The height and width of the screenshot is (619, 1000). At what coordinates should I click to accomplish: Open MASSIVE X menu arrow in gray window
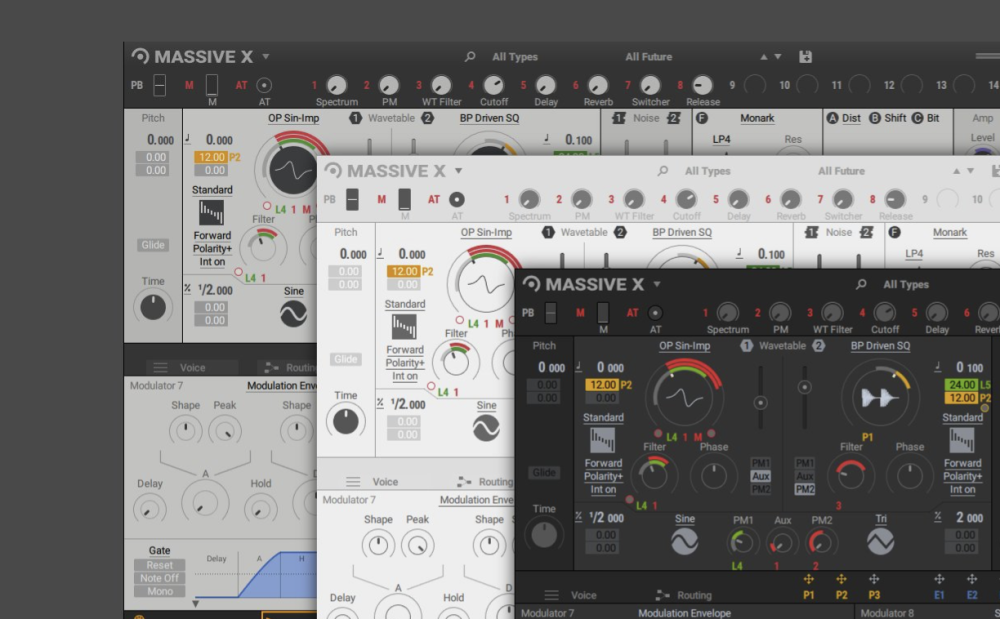tap(266, 57)
